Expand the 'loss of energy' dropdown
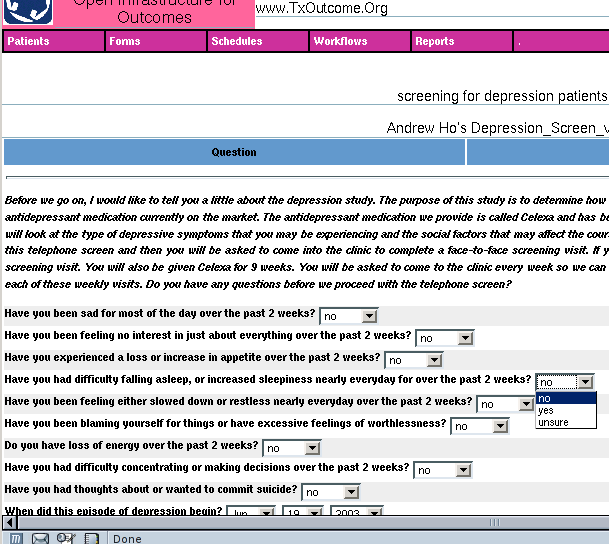 click(x=311, y=448)
